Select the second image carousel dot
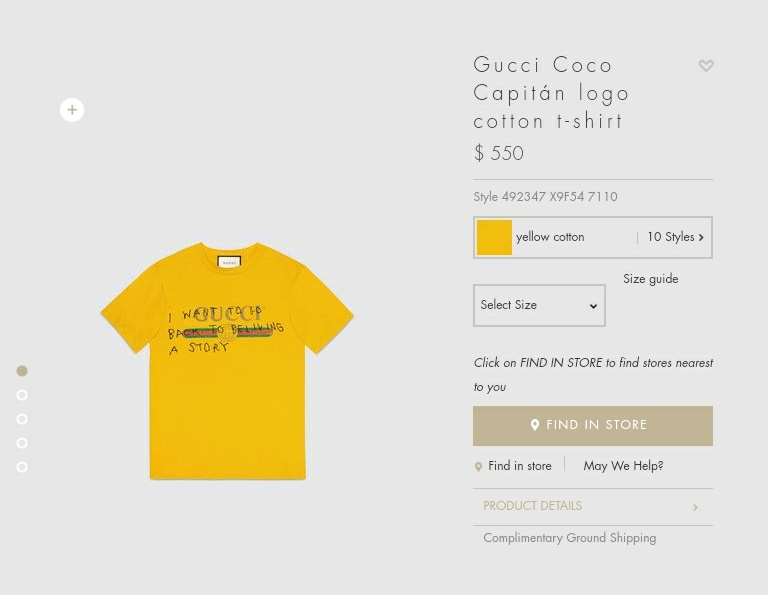The image size is (768, 595). tap(22, 395)
